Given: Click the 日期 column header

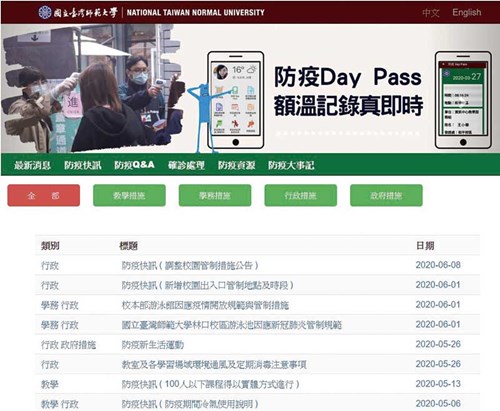Looking at the screenshot, I should point(425,246).
